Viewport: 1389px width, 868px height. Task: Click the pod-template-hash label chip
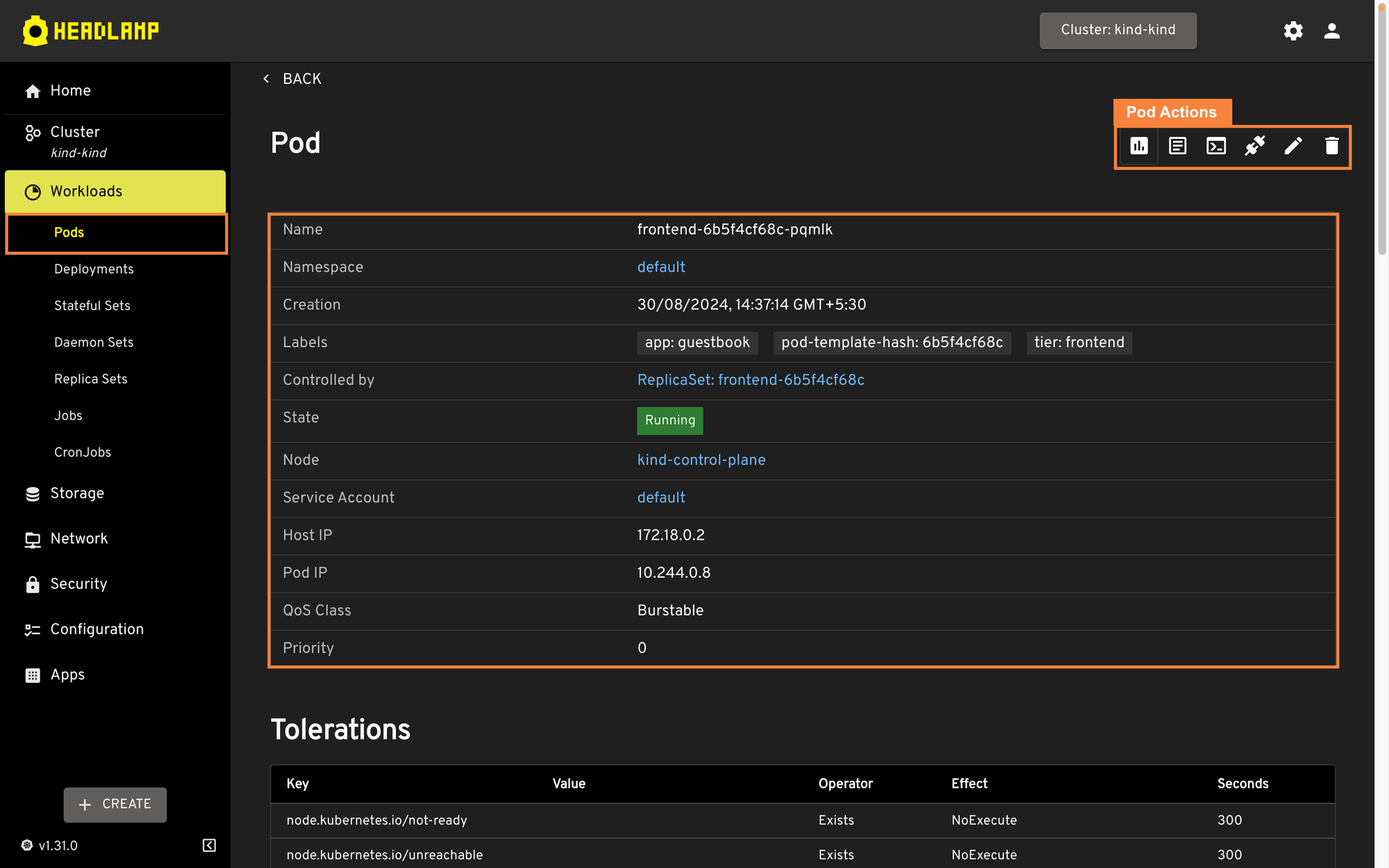click(x=892, y=343)
